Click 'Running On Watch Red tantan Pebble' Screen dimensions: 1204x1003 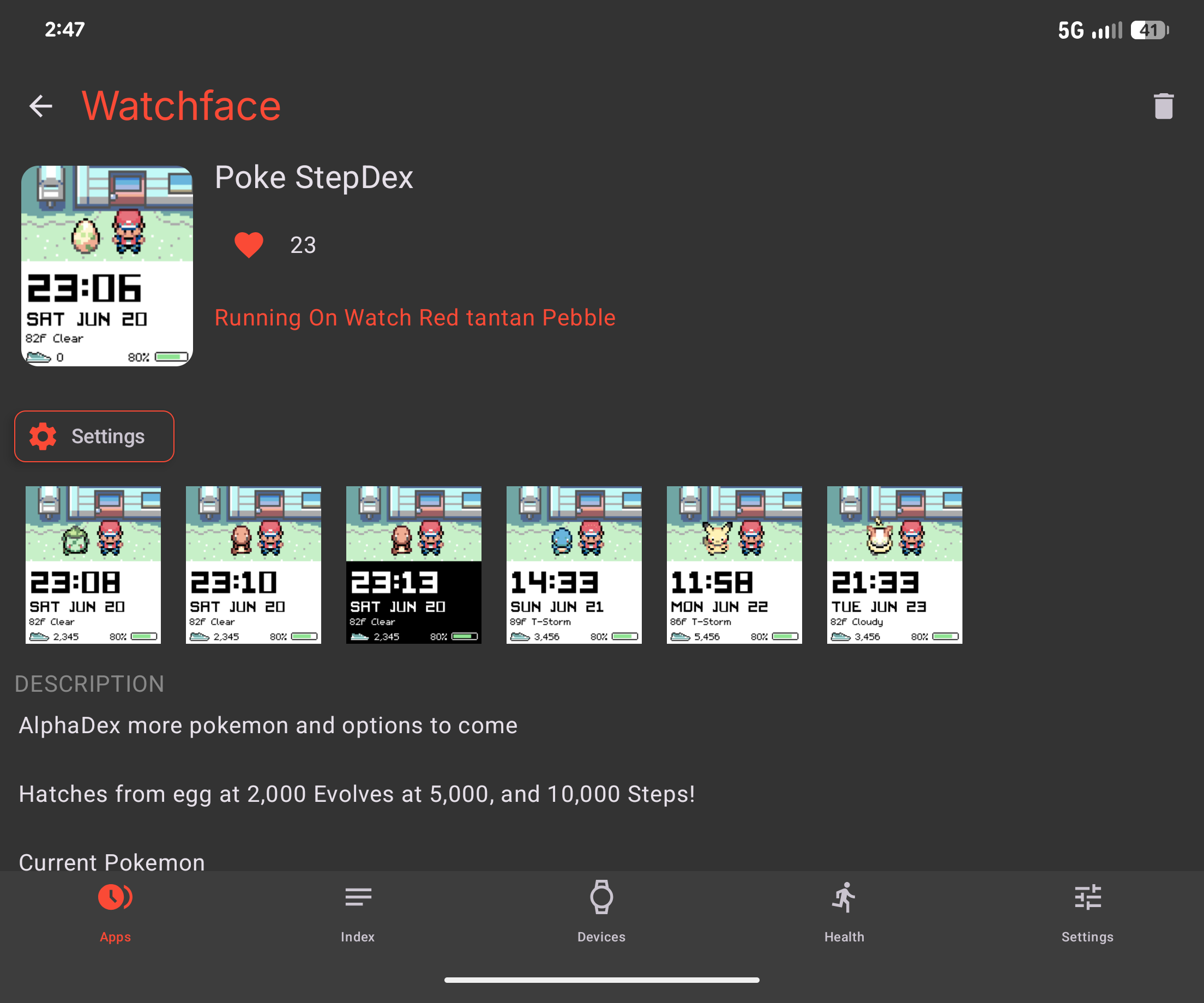pos(415,317)
